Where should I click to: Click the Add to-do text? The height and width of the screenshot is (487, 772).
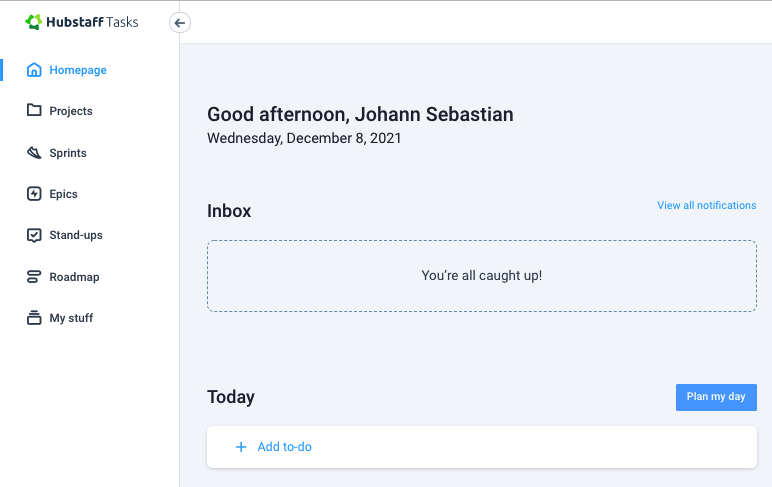tap(285, 447)
